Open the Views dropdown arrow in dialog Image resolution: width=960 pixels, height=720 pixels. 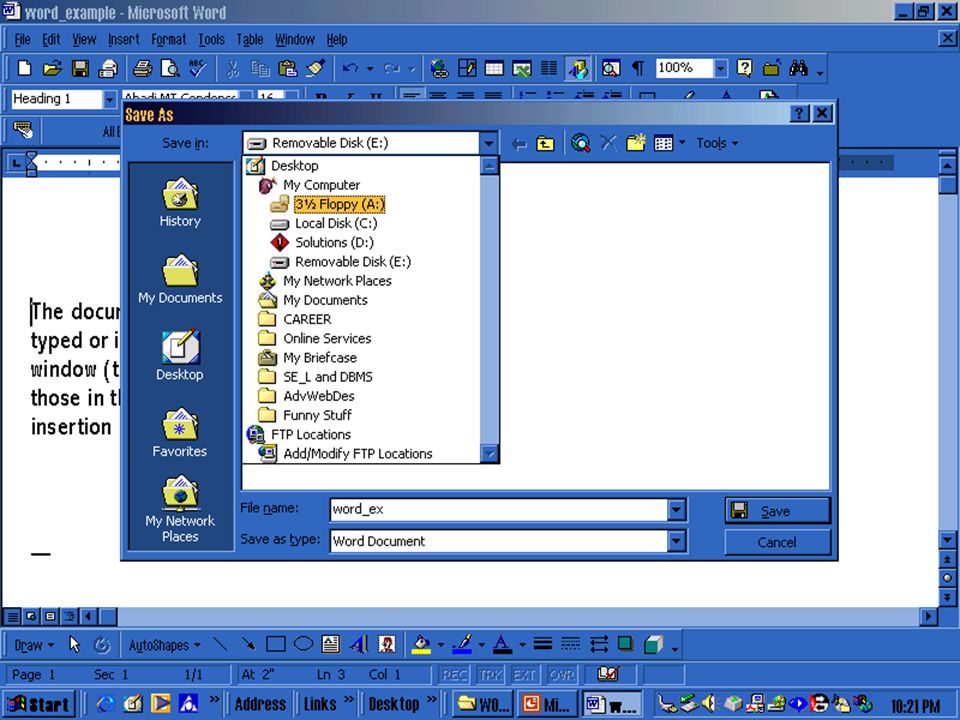[x=683, y=143]
